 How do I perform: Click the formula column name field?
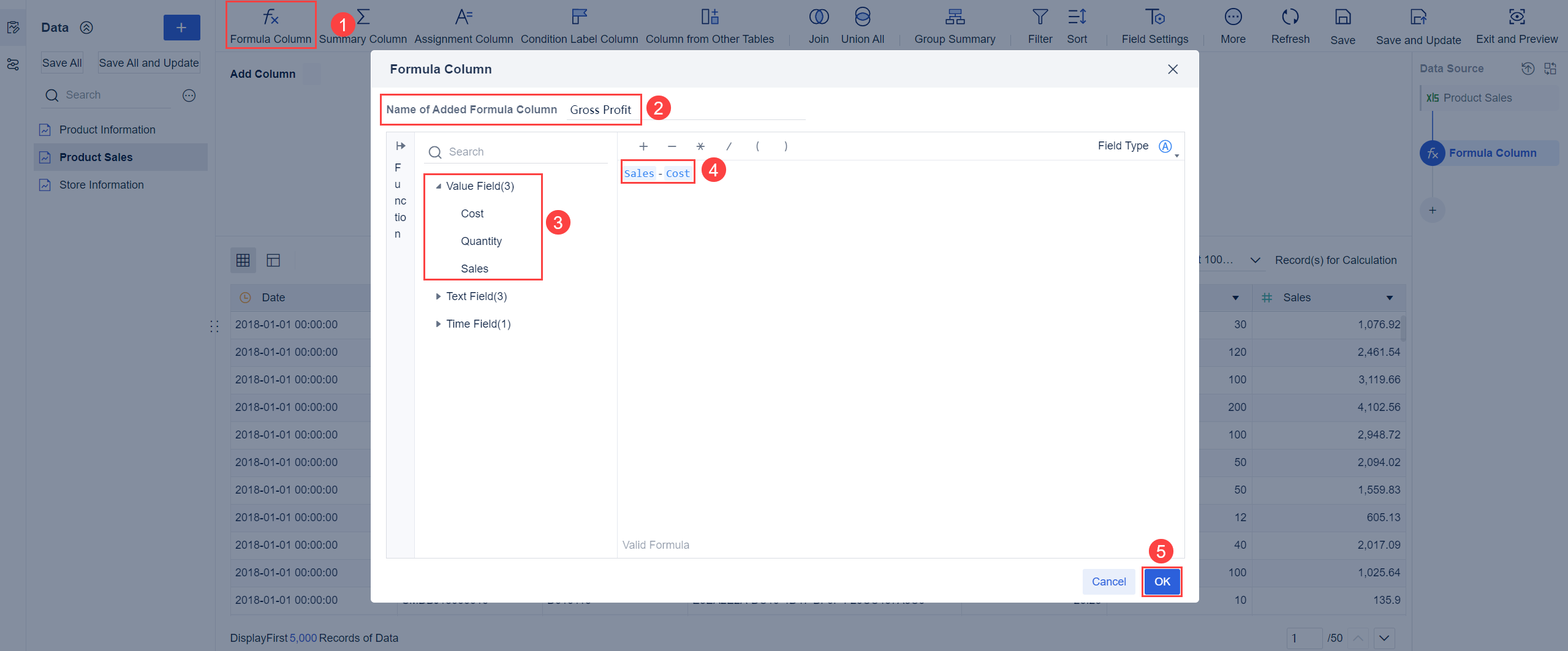(x=686, y=110)
